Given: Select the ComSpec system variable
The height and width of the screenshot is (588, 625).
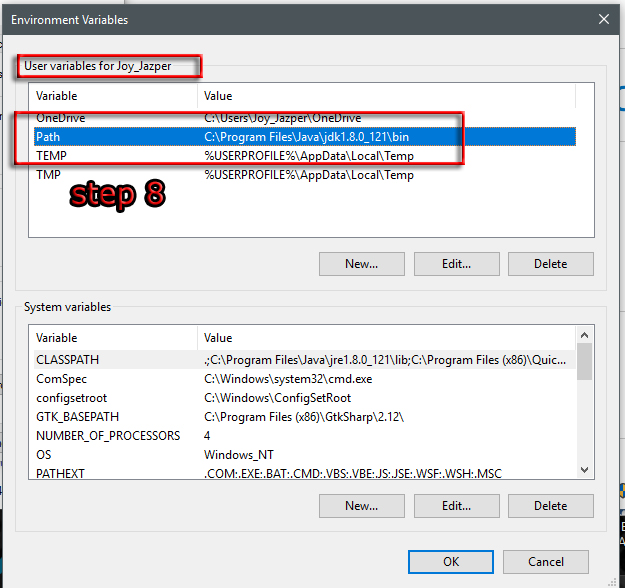Looking at the screenshot, I should pos(305,379).
